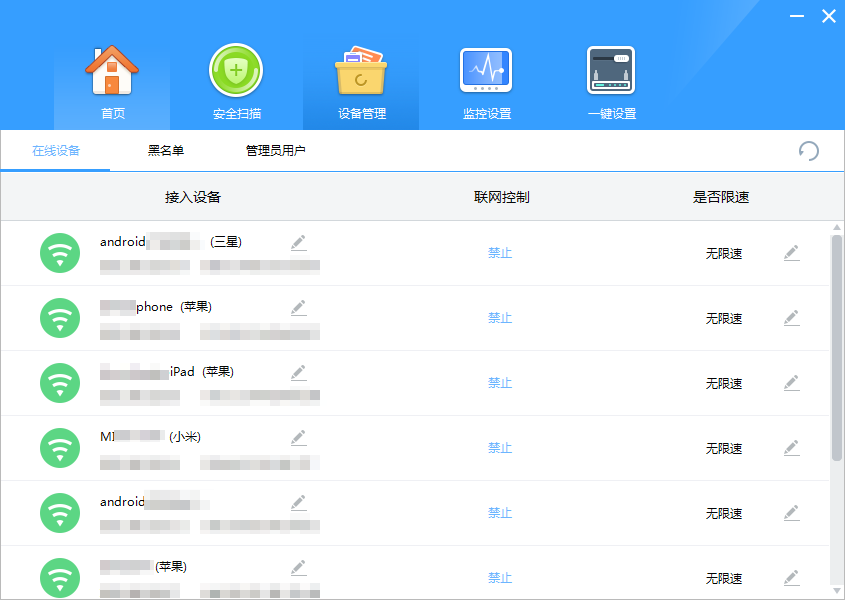Click 禁止 to block the 三星 device
This screenshot has width=845, height=600.
500,253
